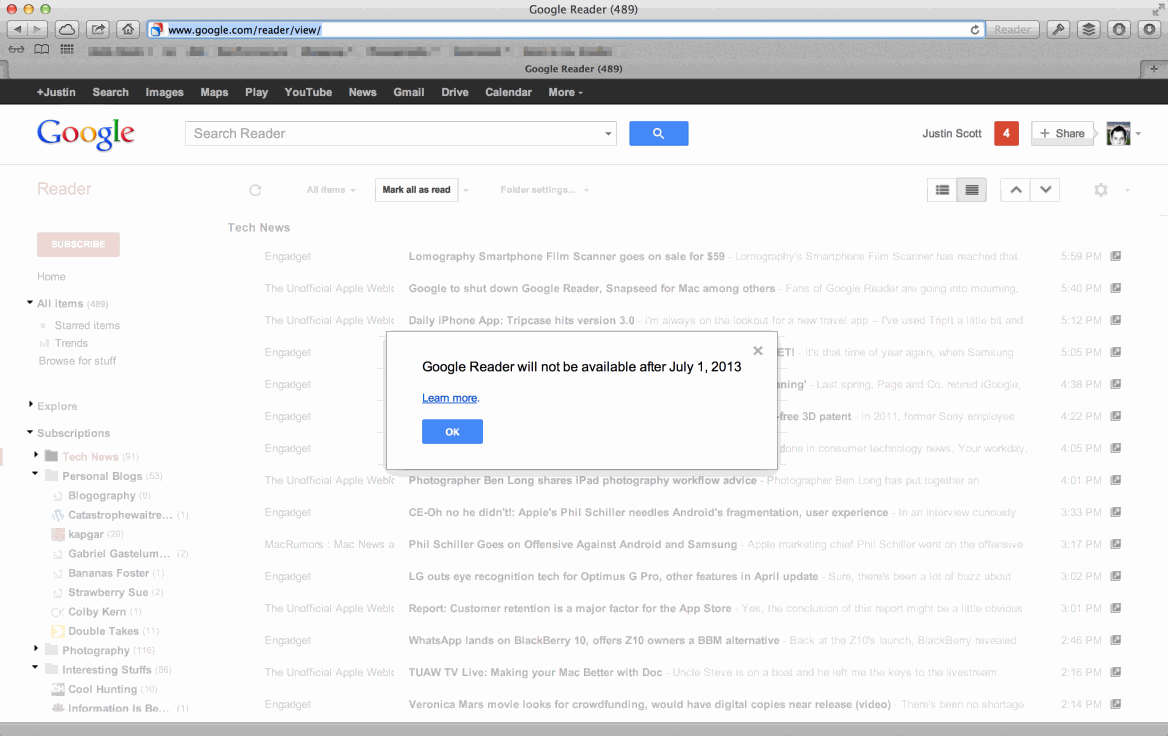Click Browse for stuff link
This screenshot has height=736, width=1168.
[77, 361]
